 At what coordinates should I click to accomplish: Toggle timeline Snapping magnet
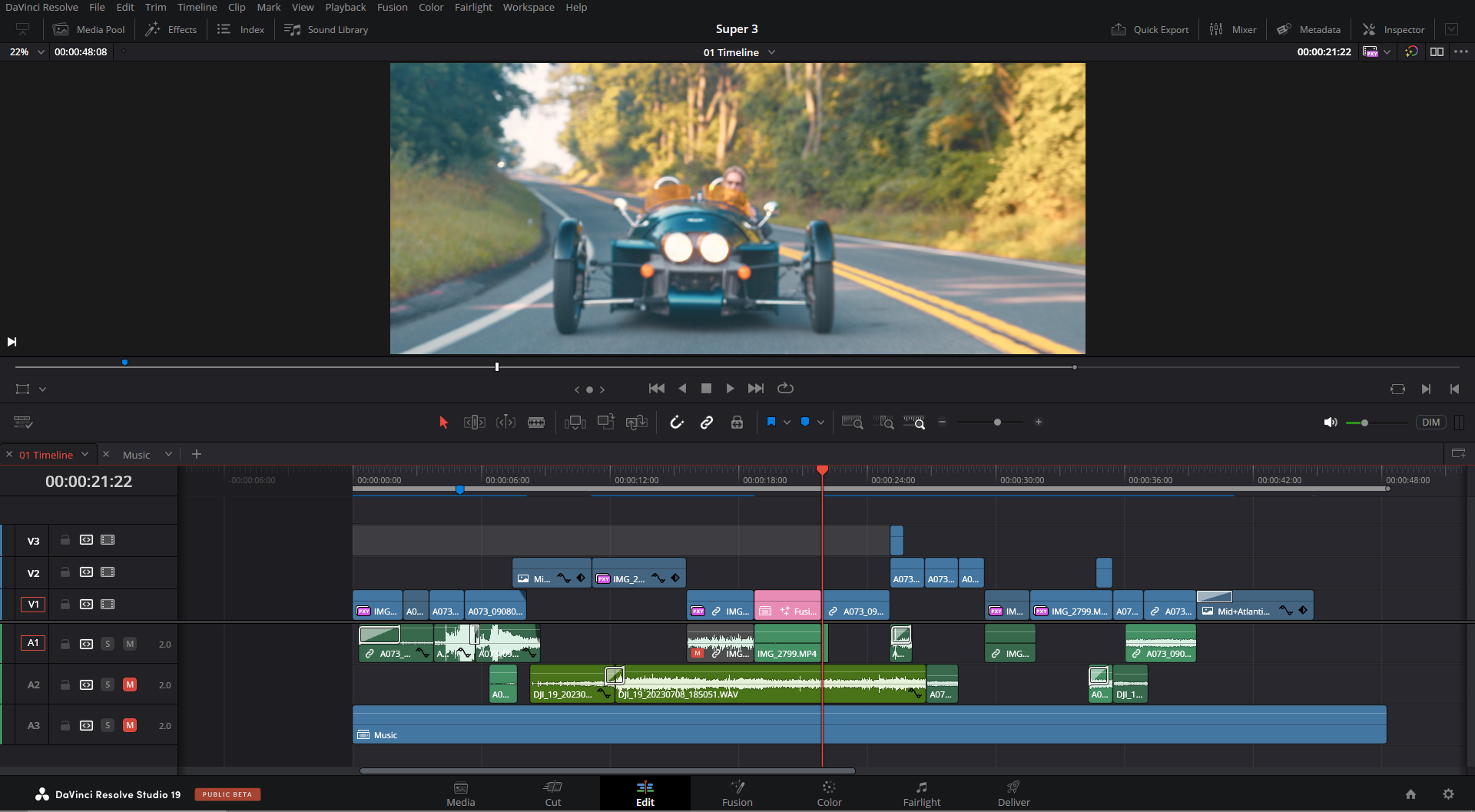(677, 423)
